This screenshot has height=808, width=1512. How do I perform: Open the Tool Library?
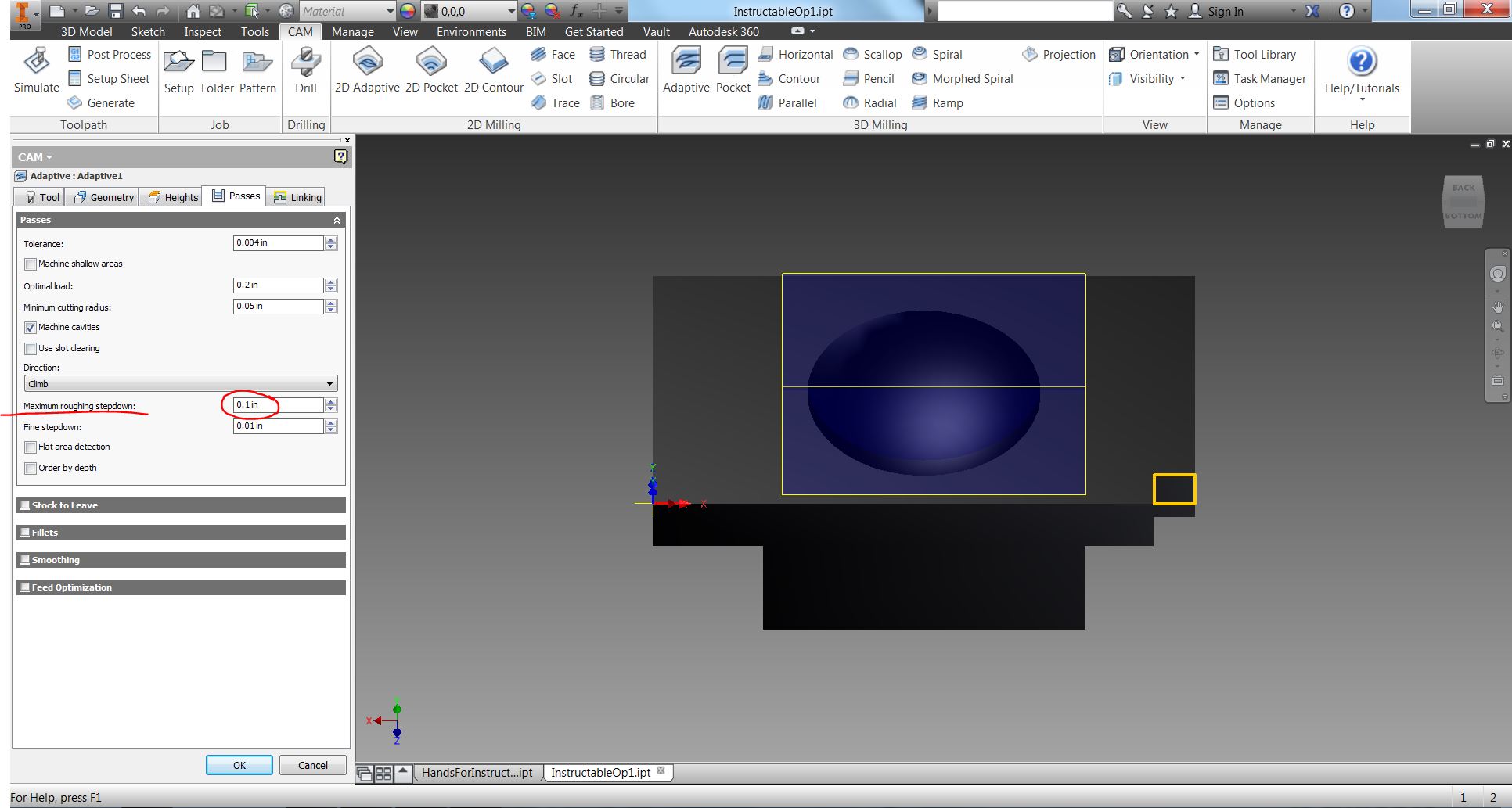(1254, 54)
